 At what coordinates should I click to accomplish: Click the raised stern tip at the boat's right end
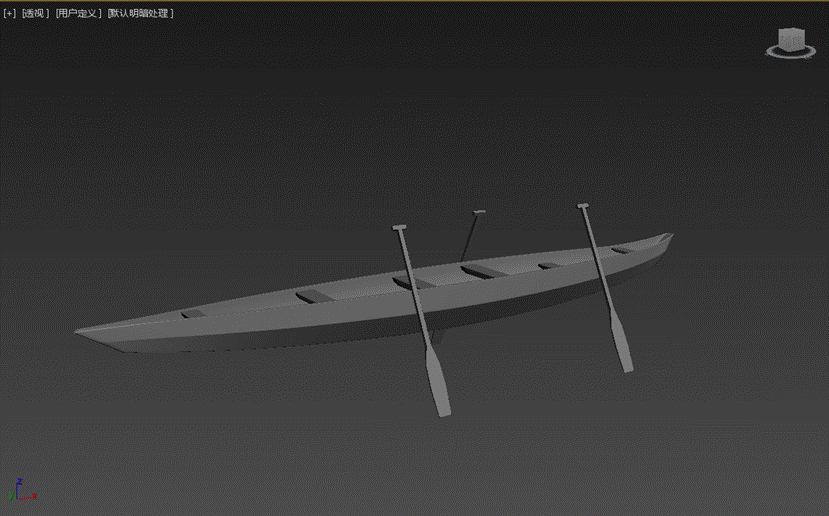pyautogui.click(x=667, y=238)
